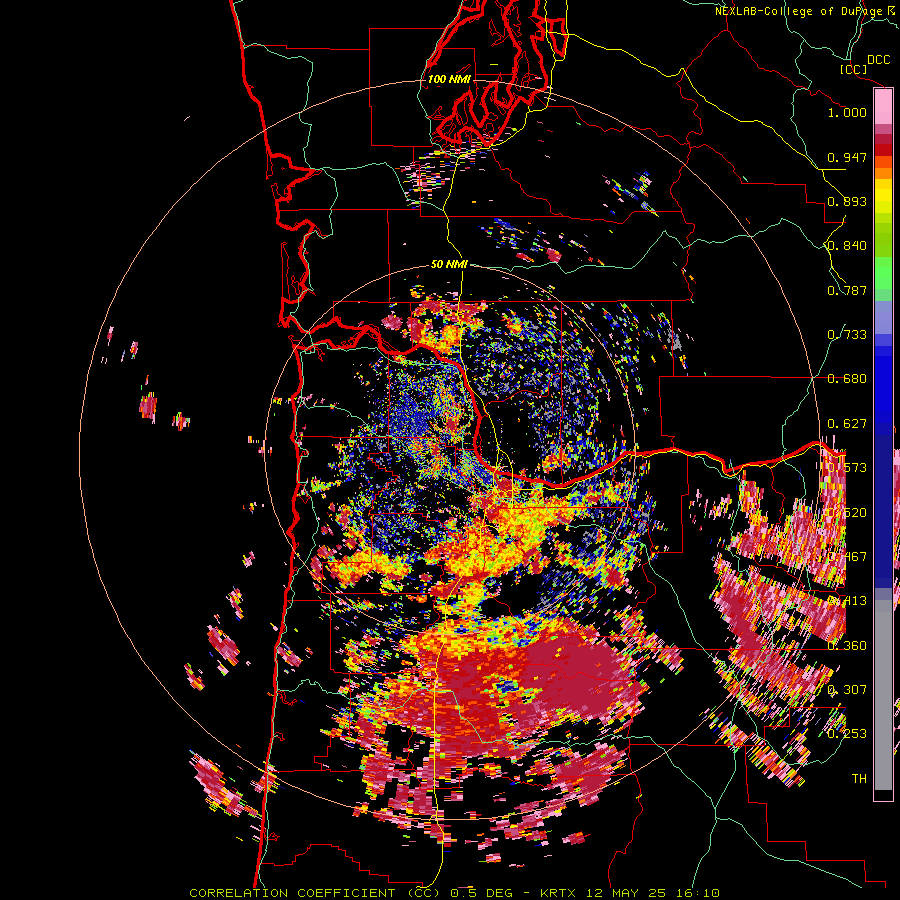Click the 0.520 scale value
The width and height of the screenshot is (900, 900).
tap(847, 513)
